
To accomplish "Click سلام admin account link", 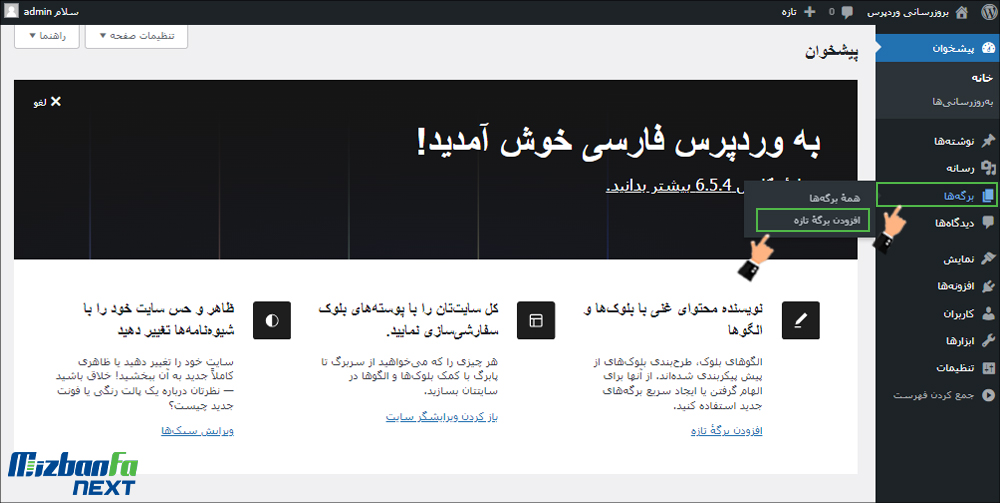I will coord(51,12).
